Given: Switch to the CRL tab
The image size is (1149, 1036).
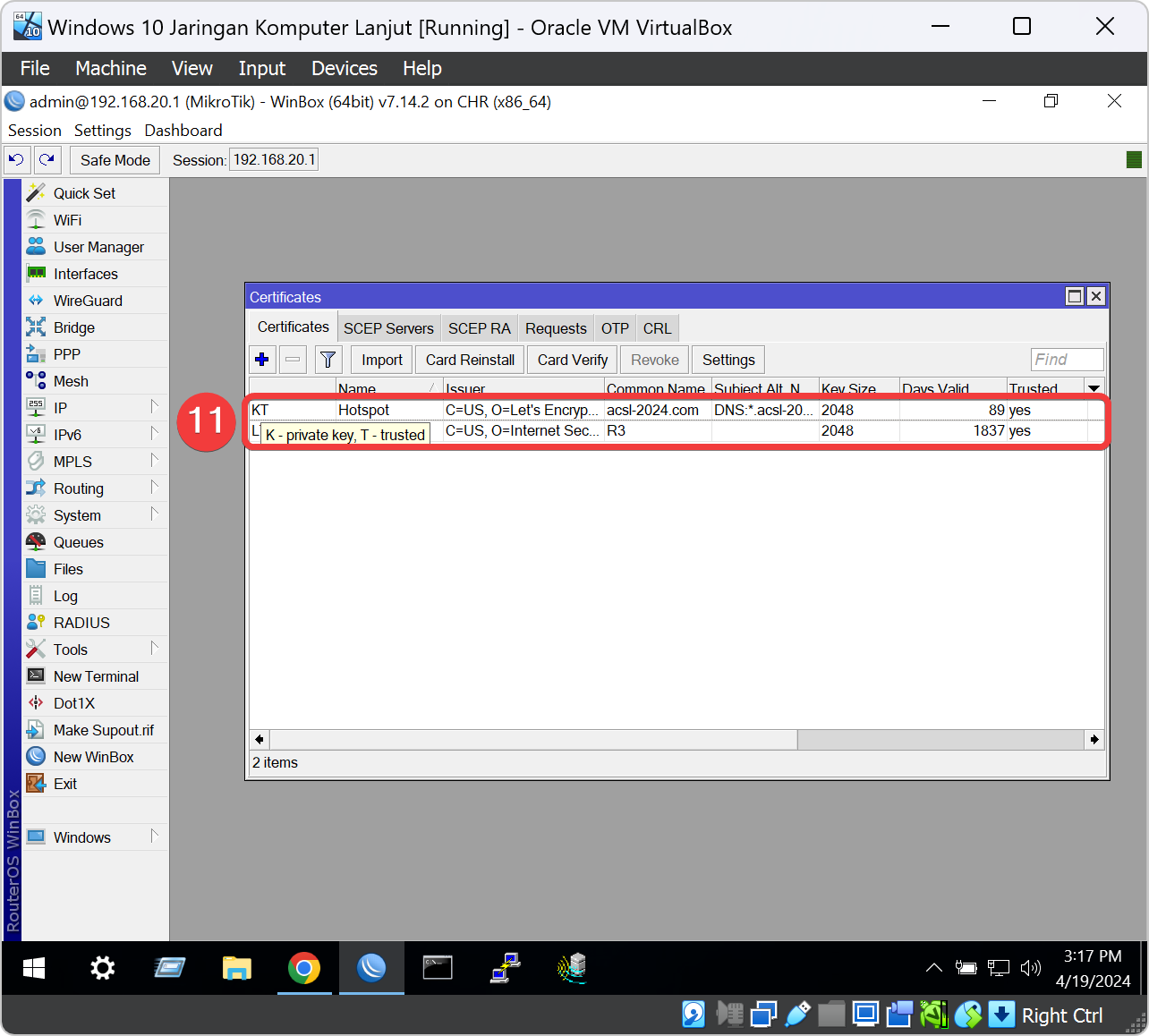Looking at the screenshot, I should pos(657,328).
